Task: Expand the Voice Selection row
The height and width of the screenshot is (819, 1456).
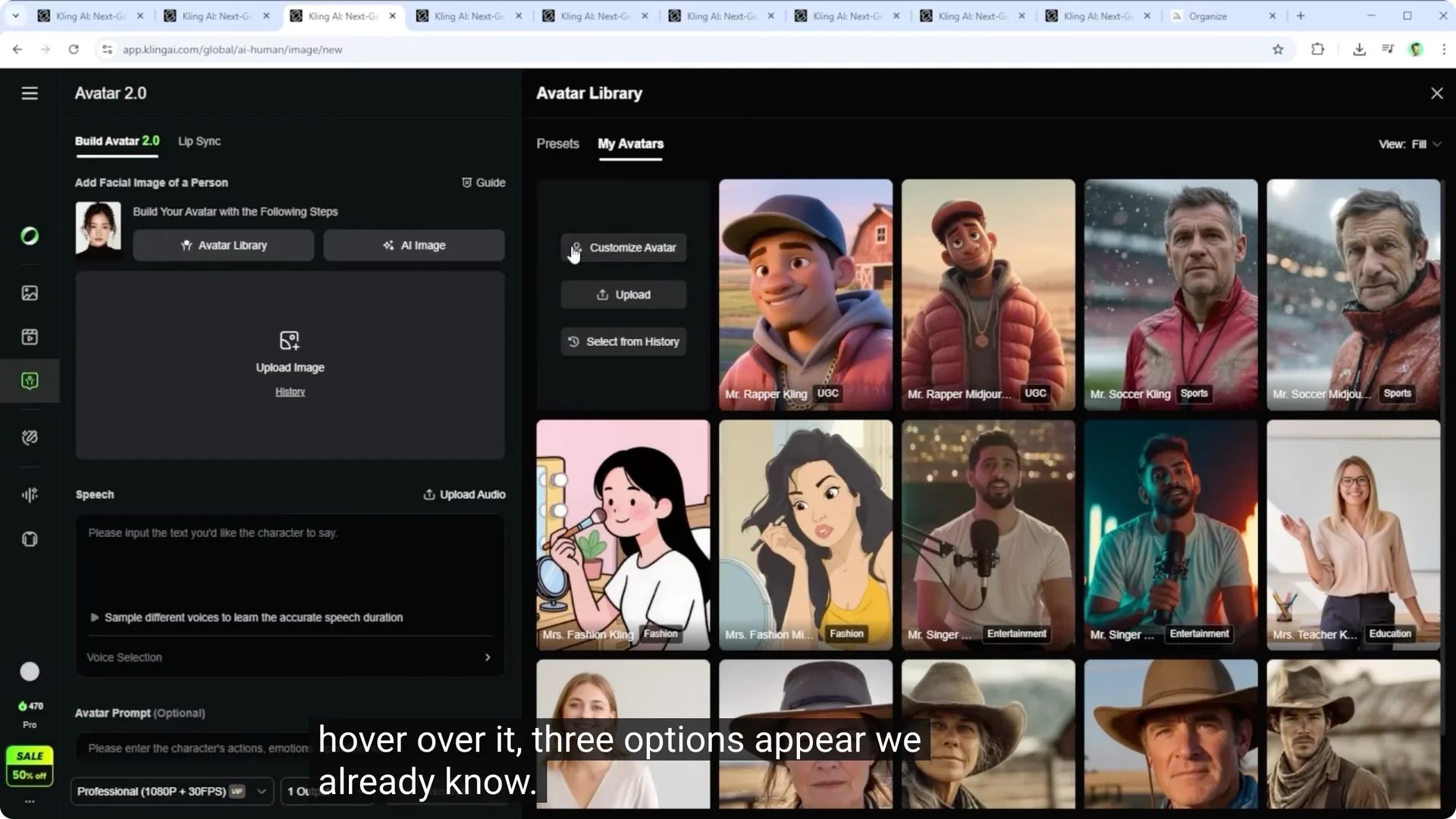Action: point(290,657)
